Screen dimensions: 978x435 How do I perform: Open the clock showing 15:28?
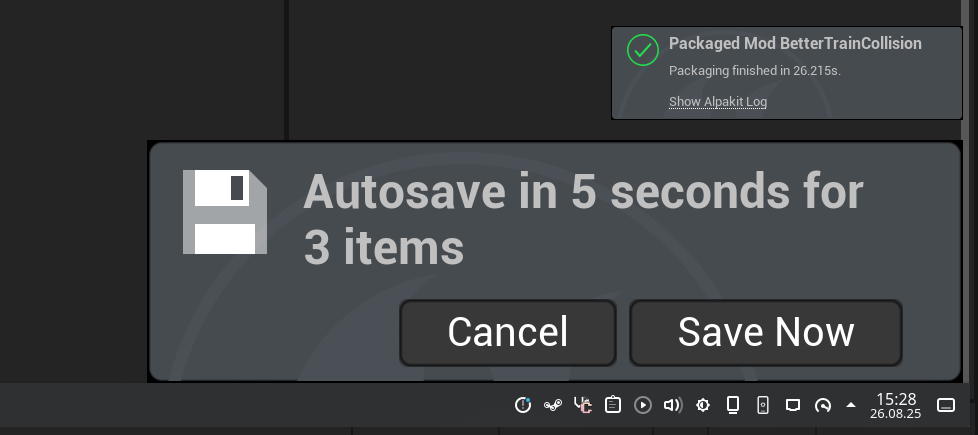[894, 405]
